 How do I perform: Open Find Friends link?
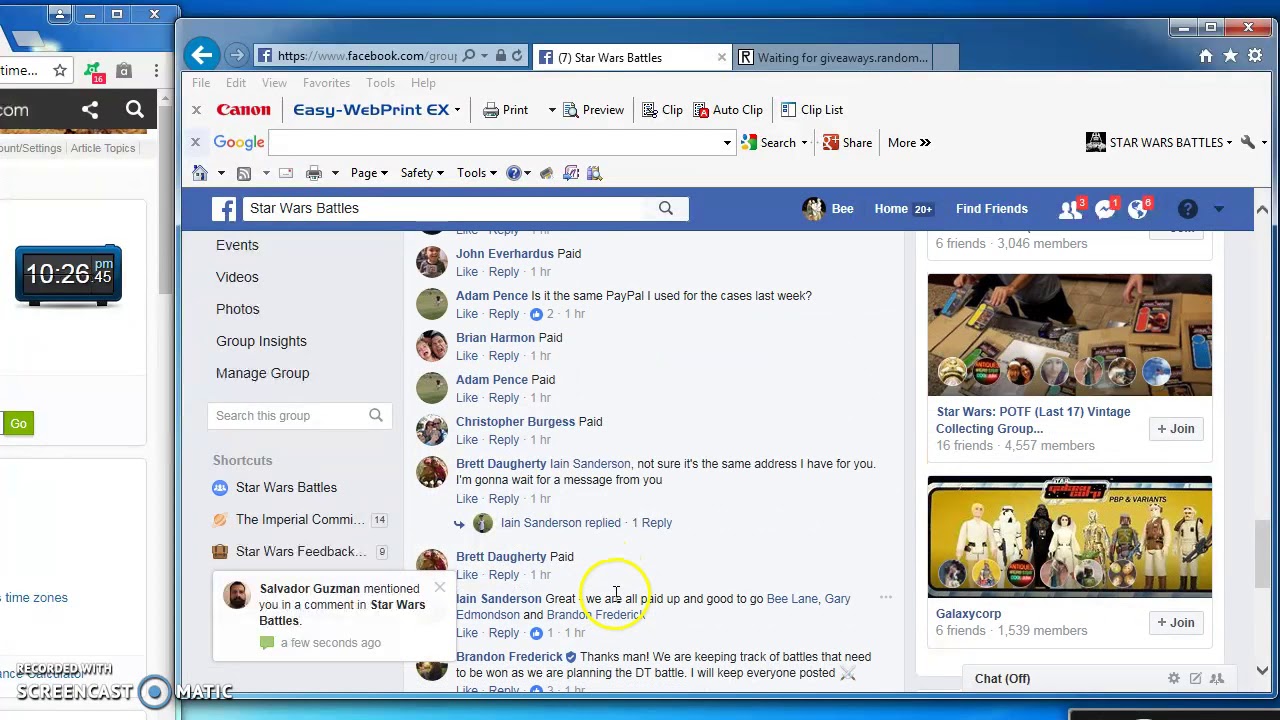click(x=992, y=209)
